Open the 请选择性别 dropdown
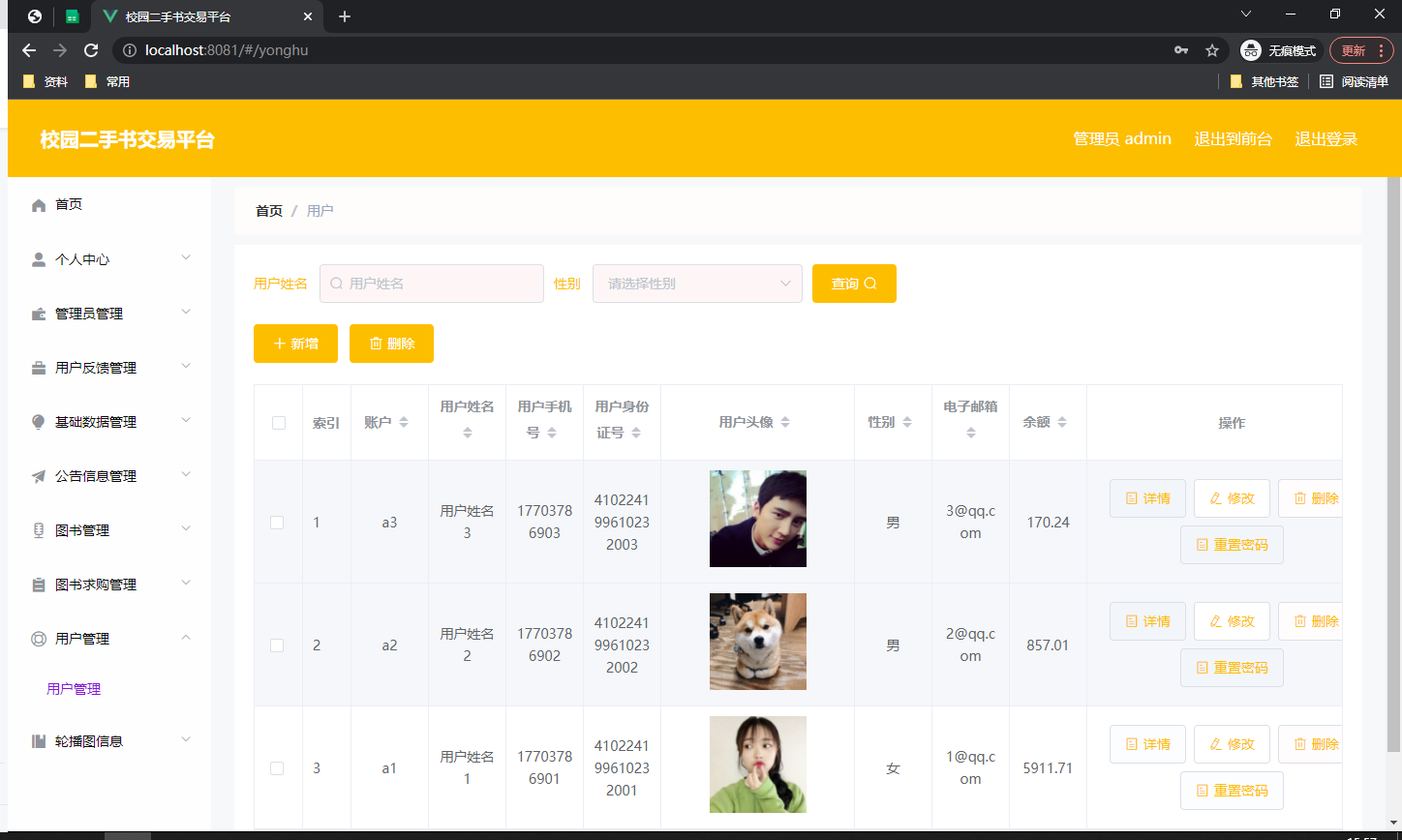The image size is (1402, 840). pos(697,284)
